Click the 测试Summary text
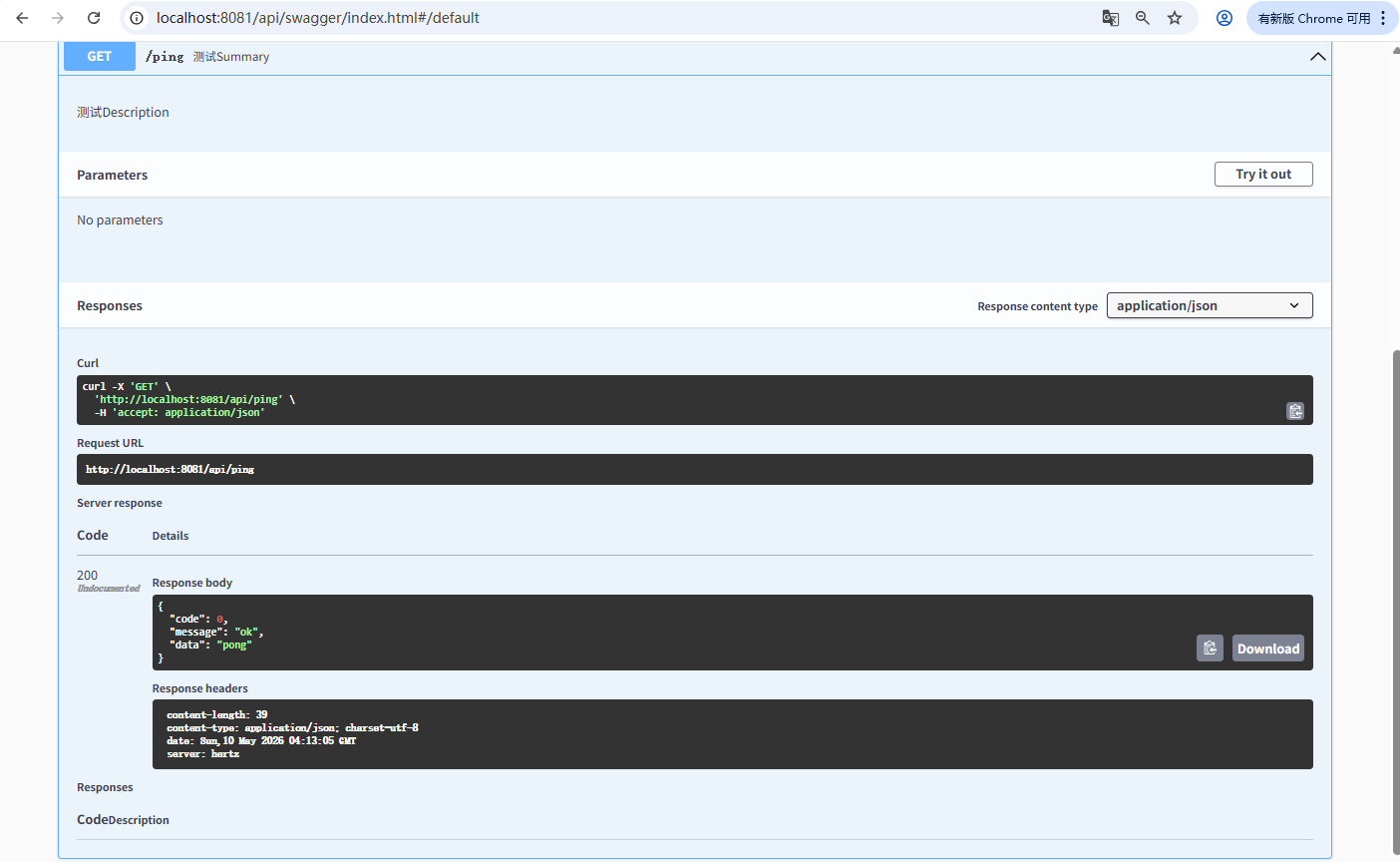This screenshot has width=1400, height=862. tap(231, 57)
